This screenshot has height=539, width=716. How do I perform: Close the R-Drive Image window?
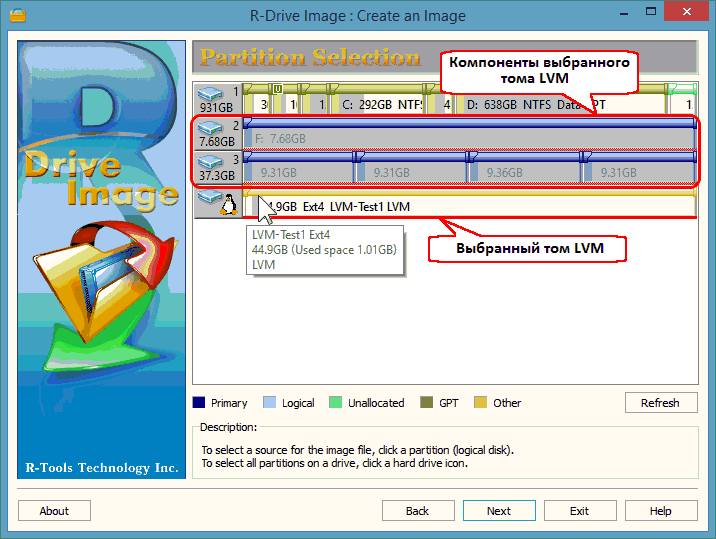tap(686, 12)
